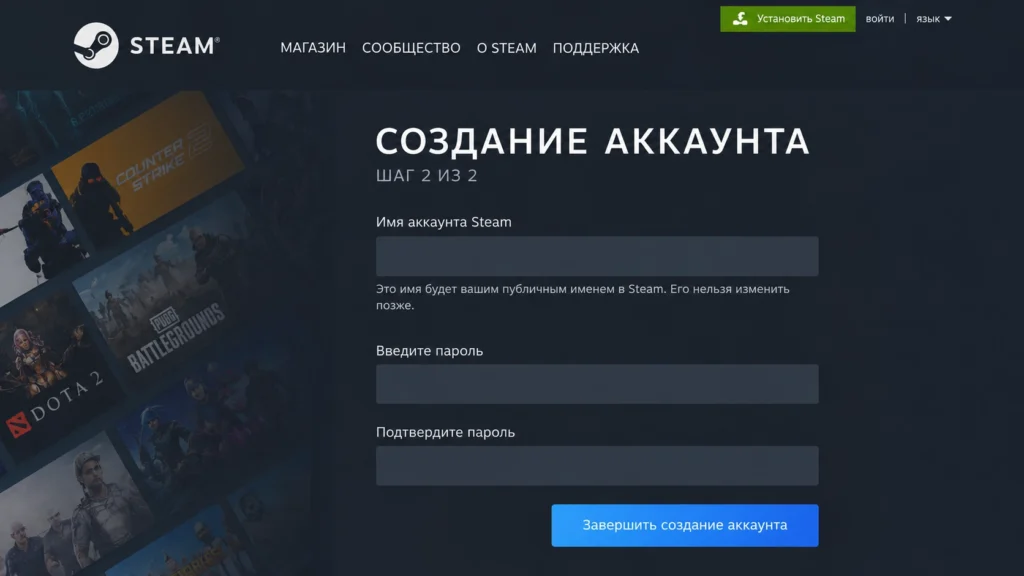Click the Steam logo icon
The width and height of the screenshot is (1024, 576).
(96, 46)
